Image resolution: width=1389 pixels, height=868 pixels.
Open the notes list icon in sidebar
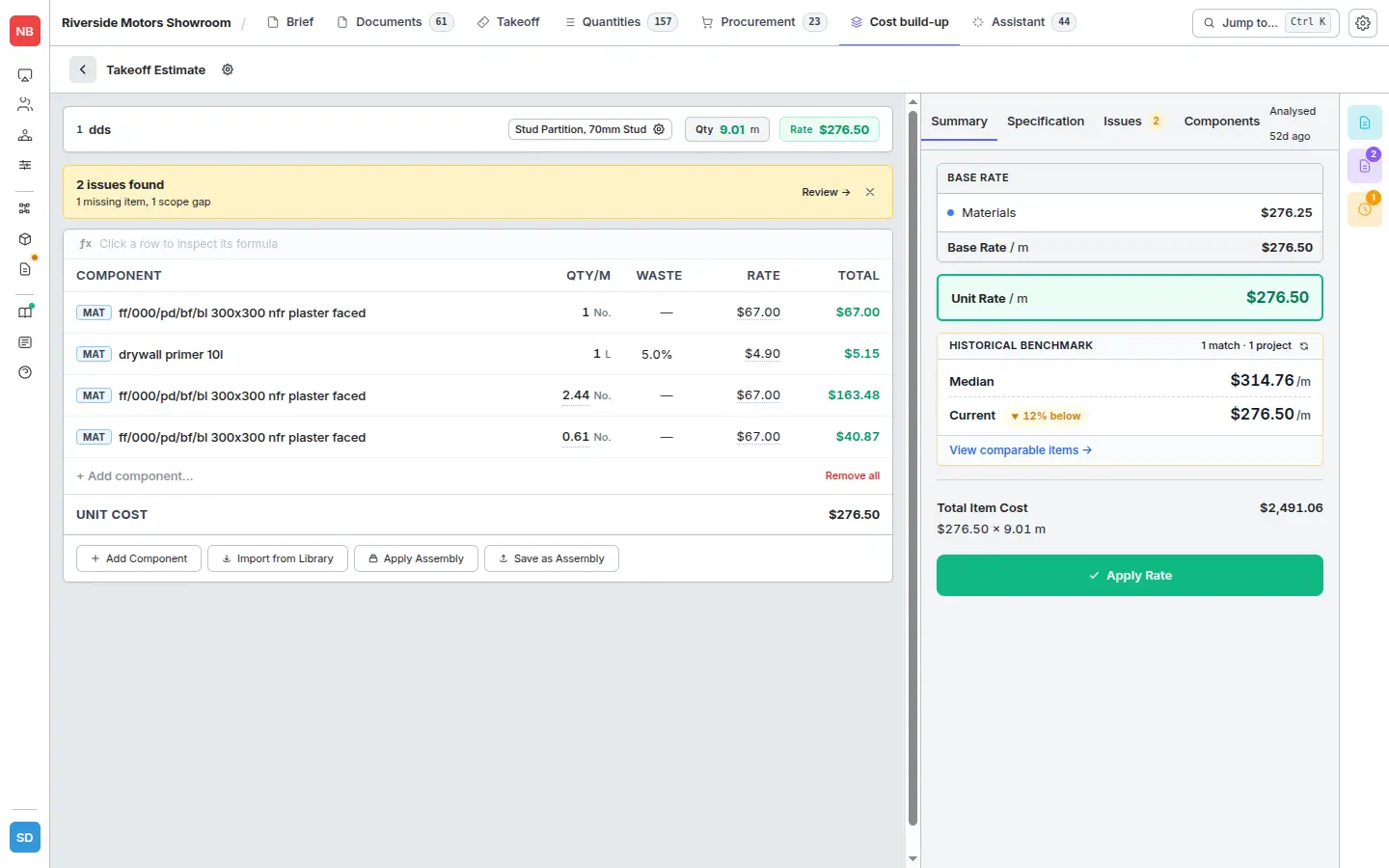coord(25,342)
